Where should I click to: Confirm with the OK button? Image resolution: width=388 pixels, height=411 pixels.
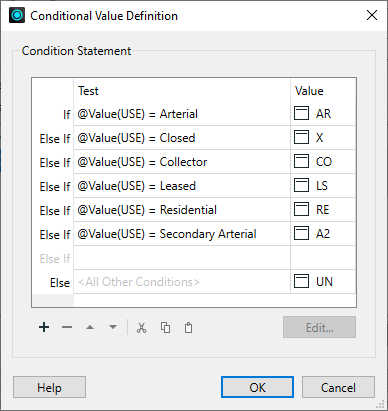tap(257, 387)
